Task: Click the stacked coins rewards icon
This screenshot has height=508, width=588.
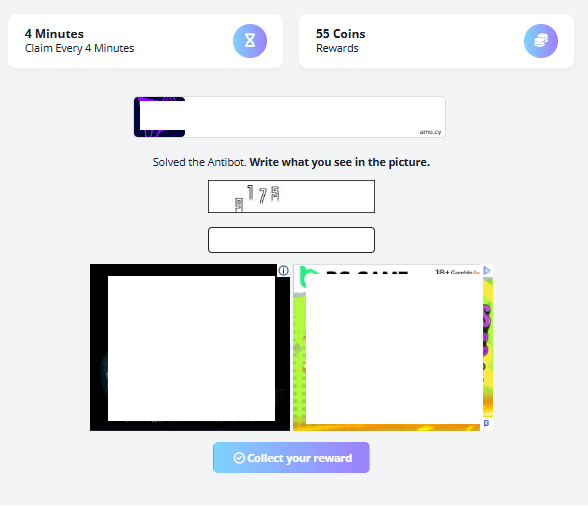Action: (540, 41)
